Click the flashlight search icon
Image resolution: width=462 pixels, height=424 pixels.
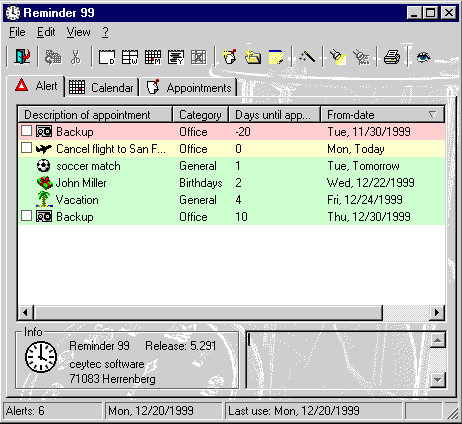coord(338,57)
